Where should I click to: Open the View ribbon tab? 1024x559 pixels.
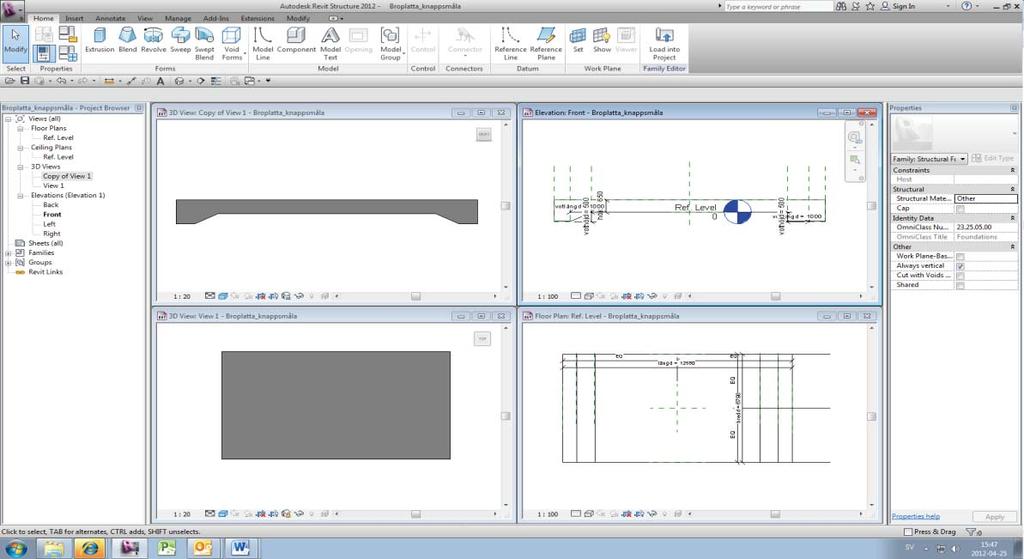[145, 18]
